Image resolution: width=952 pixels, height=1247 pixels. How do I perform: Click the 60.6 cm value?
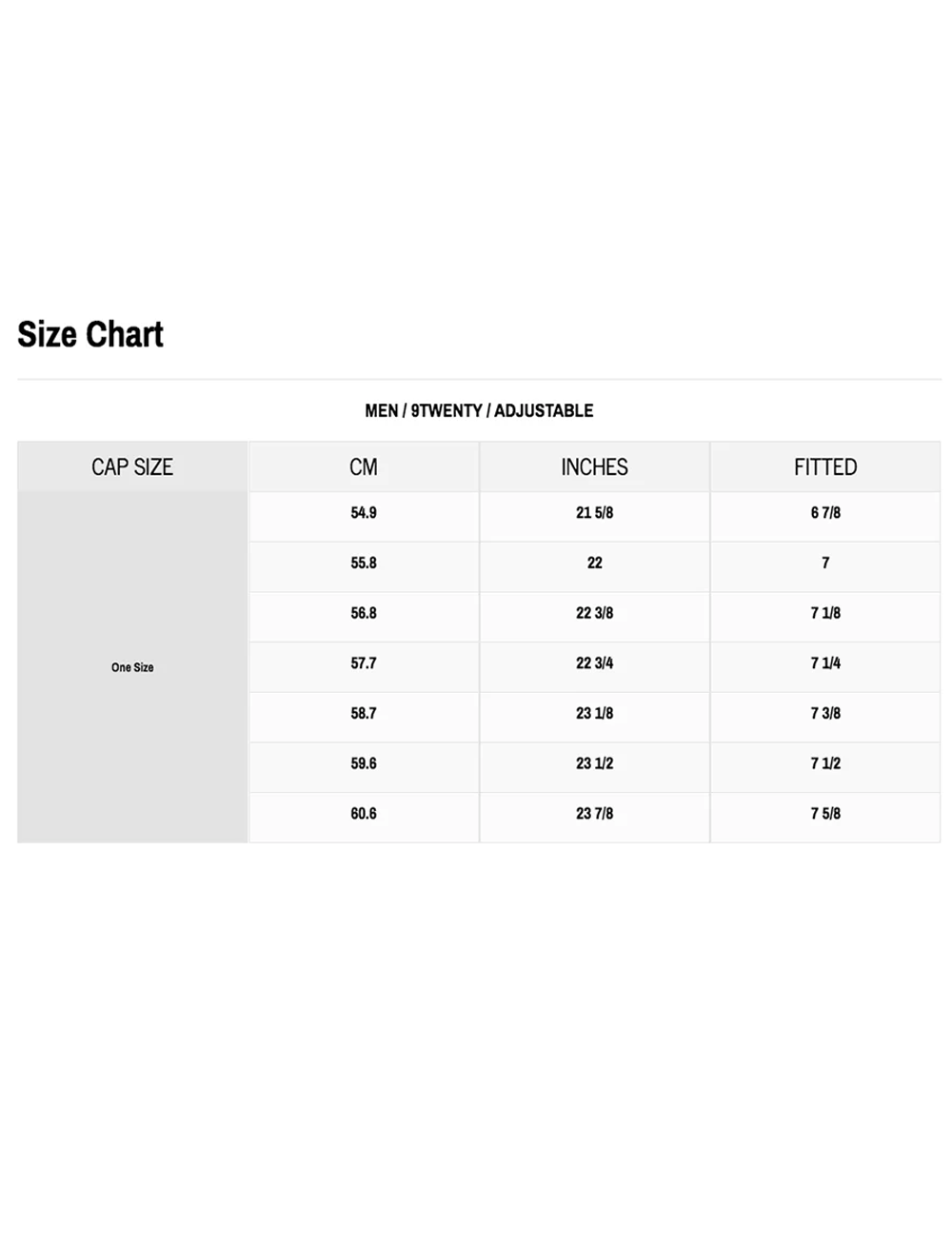364,814
